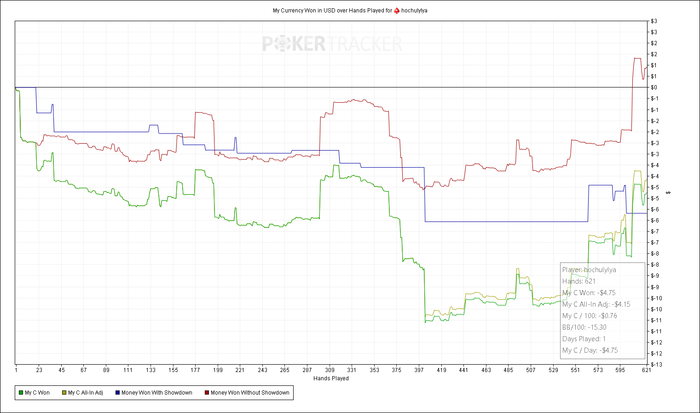Click the blue Money Won With Showdown swatch
The image size is (700, 413).
(117, 393)
